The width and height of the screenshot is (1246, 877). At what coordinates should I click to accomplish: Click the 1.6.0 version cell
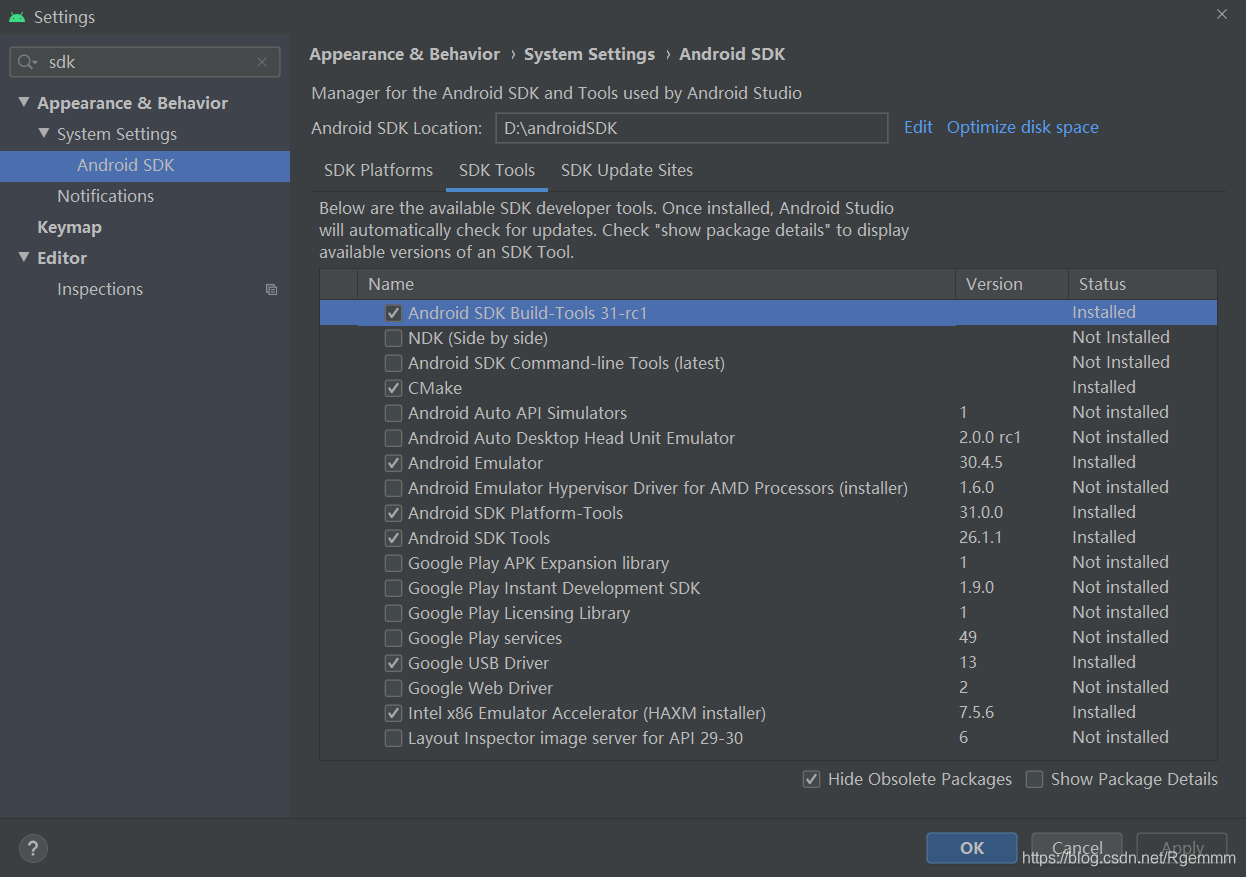tap(977, 488)
